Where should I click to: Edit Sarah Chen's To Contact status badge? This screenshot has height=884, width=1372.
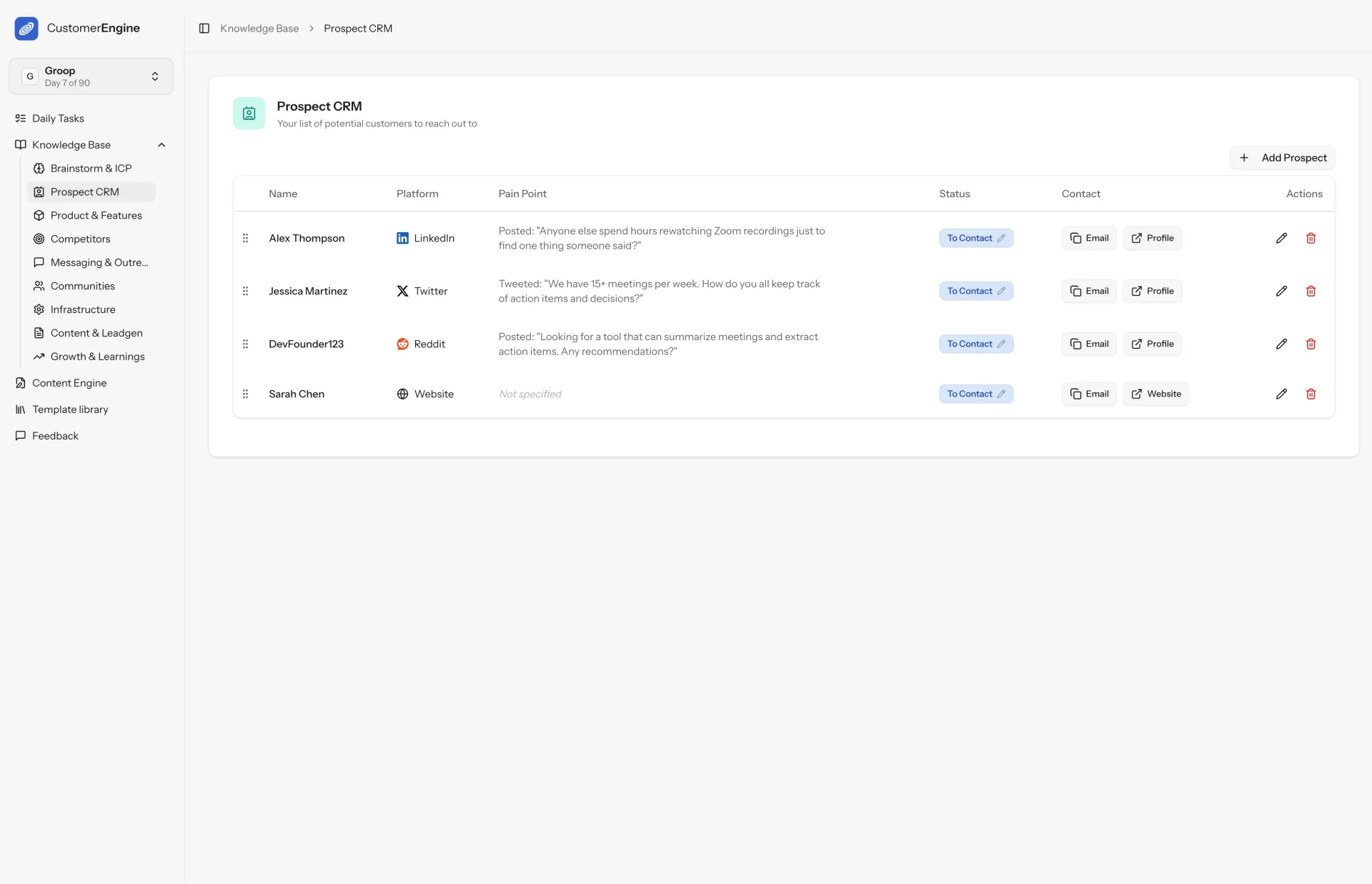pyautogui.click(x=975, y=394)
